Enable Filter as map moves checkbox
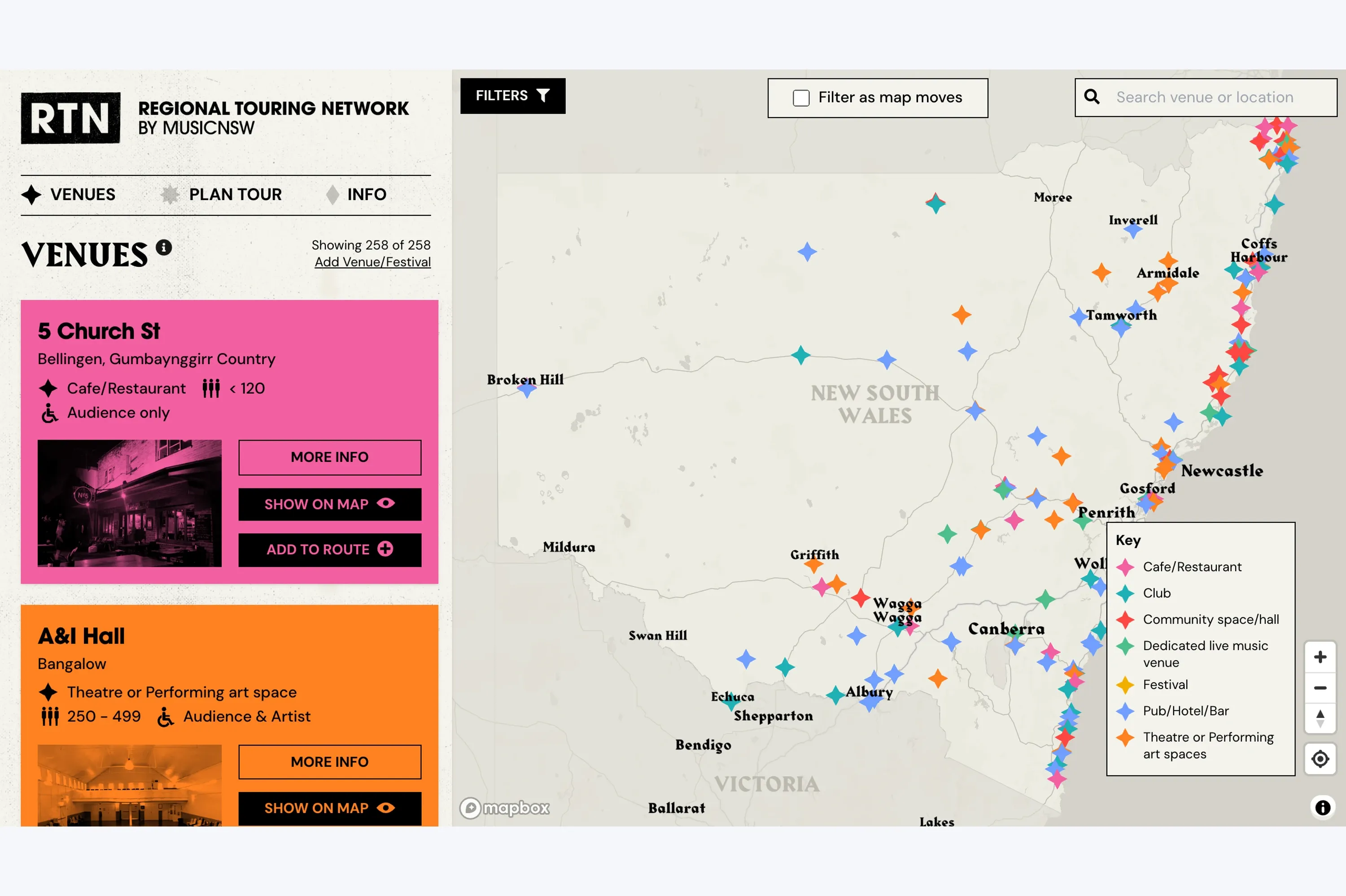The width and height of the screenshot is (1346, 896). pos(801,98)
